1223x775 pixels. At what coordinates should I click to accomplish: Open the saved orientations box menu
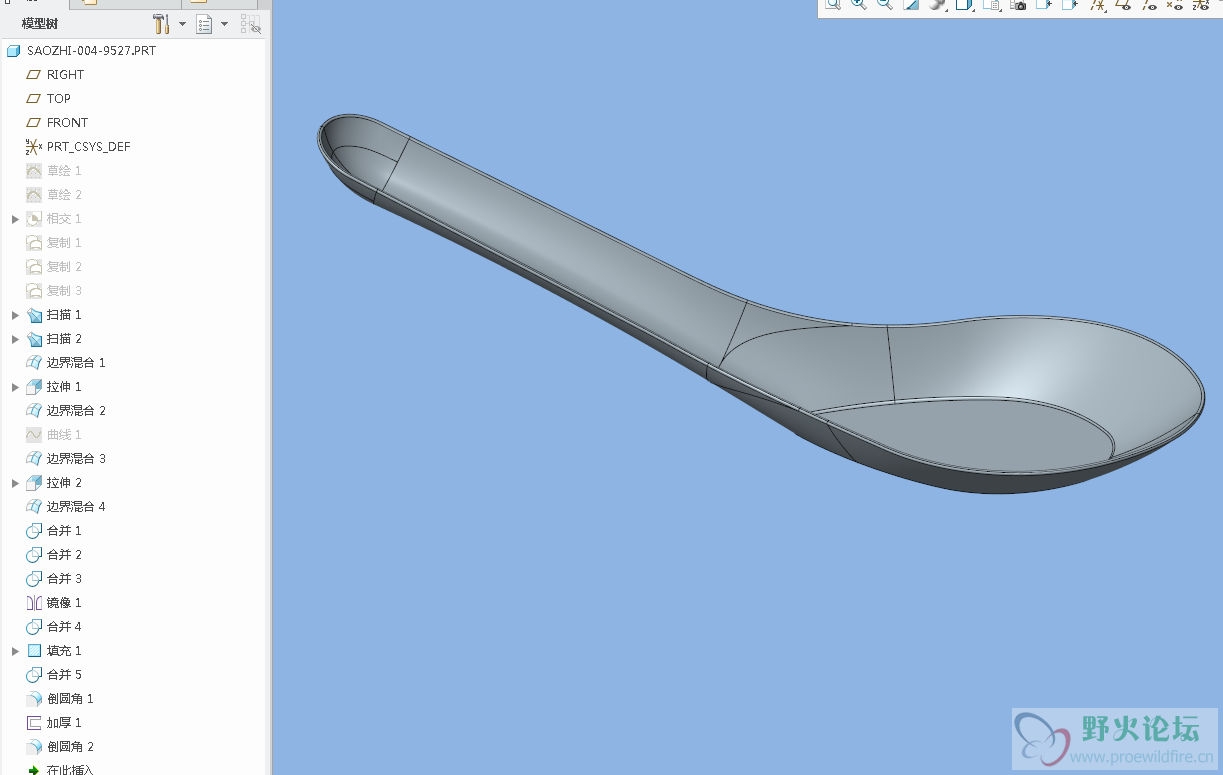(x=964, y=4)
